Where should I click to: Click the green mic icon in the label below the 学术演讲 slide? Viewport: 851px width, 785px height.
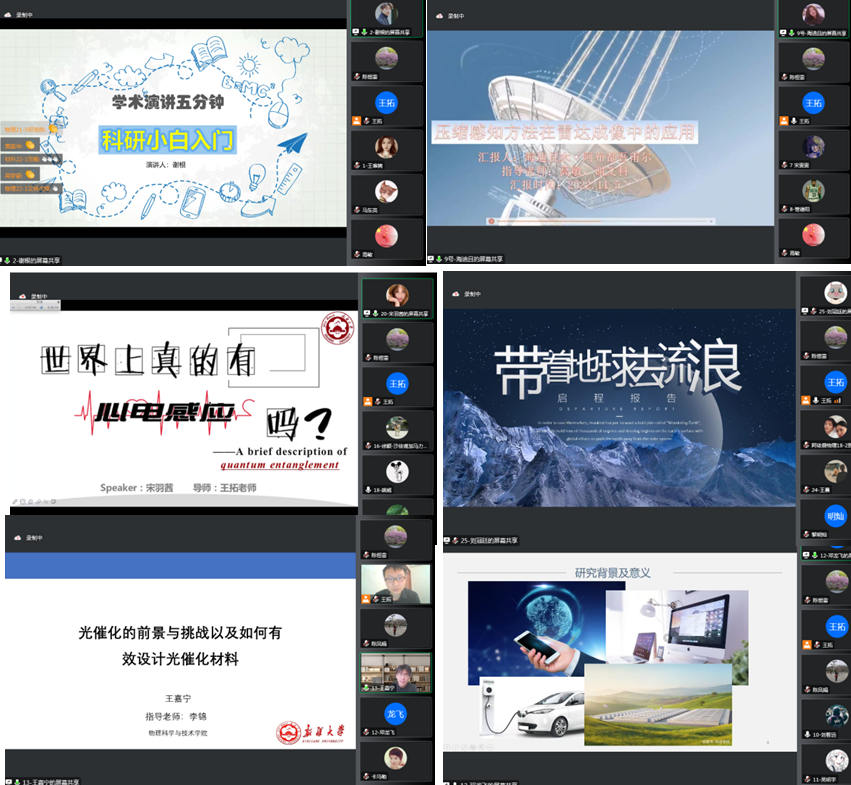[8, 261]
